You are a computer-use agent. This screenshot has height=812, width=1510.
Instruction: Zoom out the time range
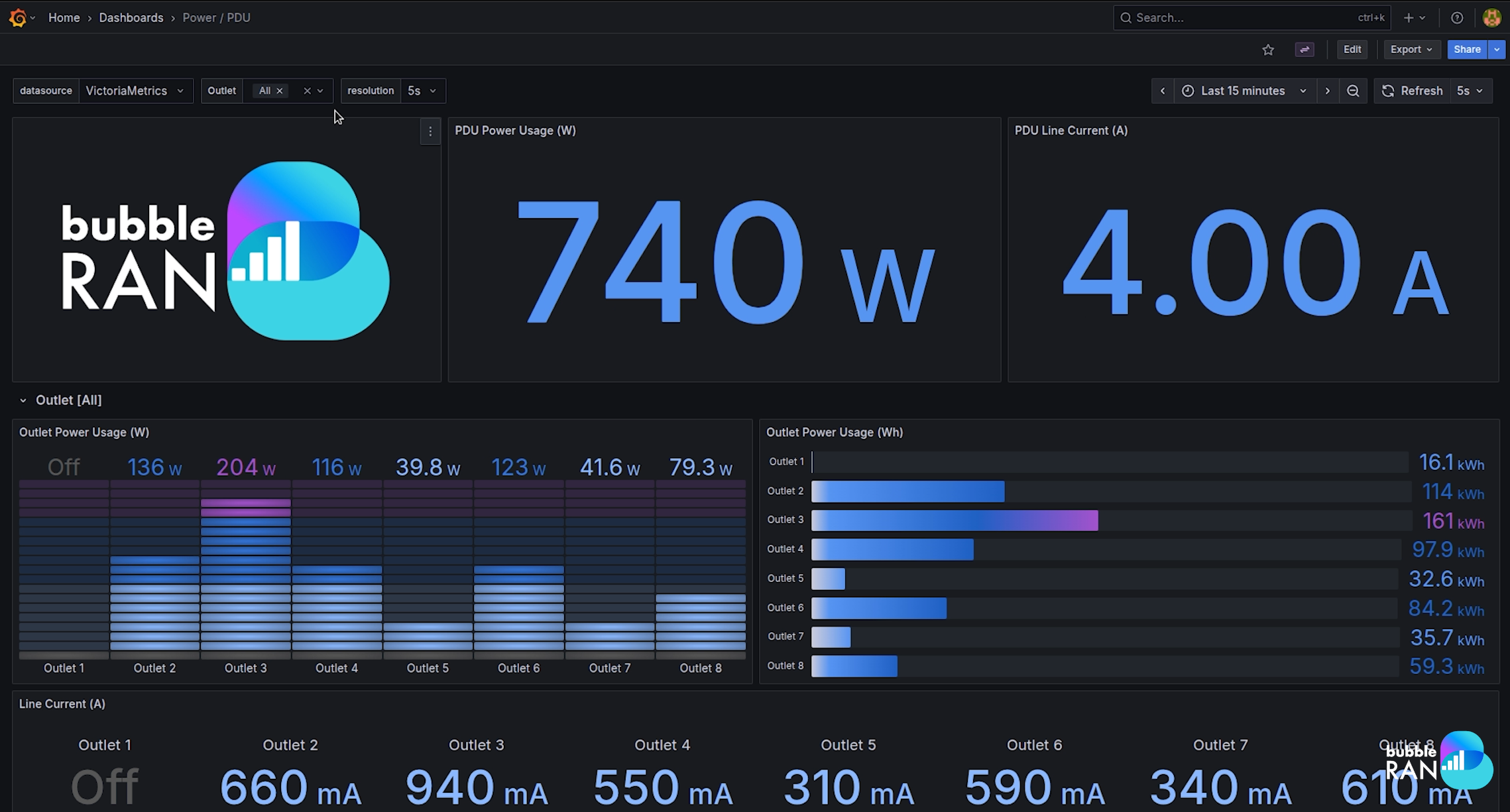click(x=1353, y=91)
